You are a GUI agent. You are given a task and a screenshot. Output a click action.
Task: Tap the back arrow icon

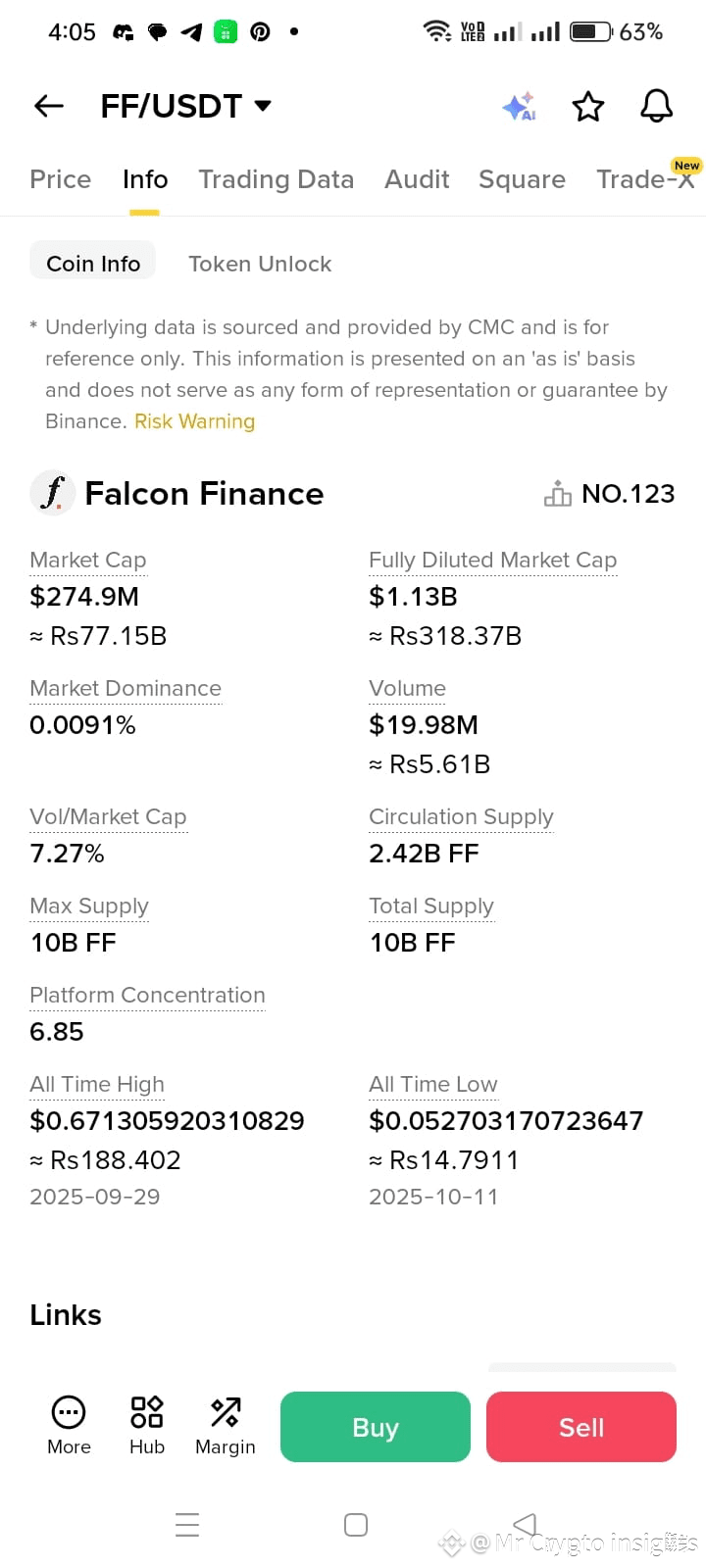click(49, 106)
